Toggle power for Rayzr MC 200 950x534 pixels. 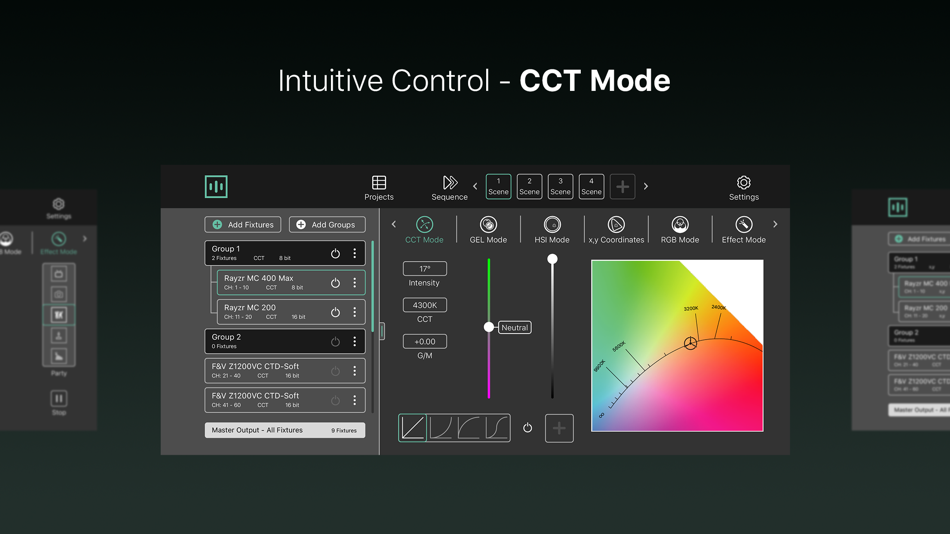click(x=335, y=312)
